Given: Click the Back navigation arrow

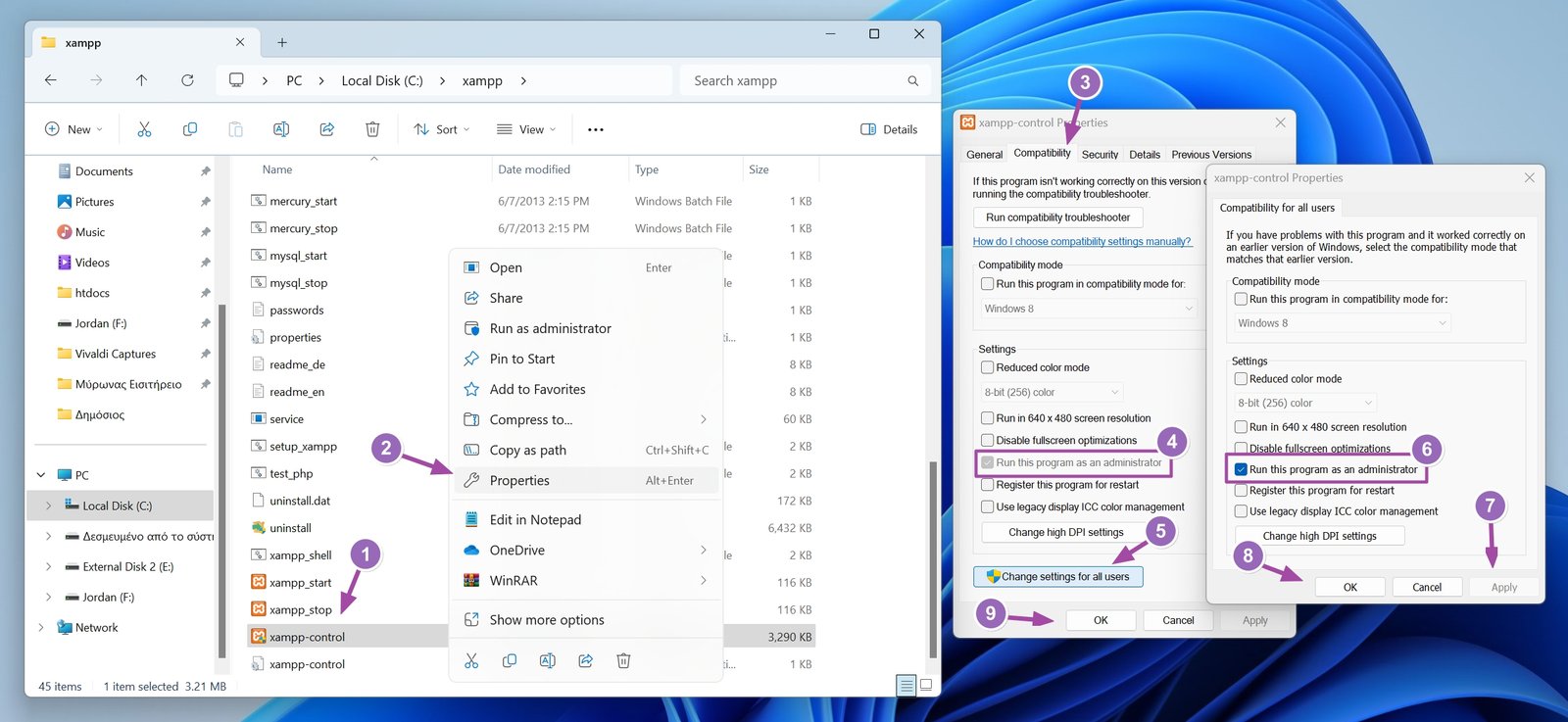Looking at the screenshot, I should pyautogui.click(x=51, y=80).
